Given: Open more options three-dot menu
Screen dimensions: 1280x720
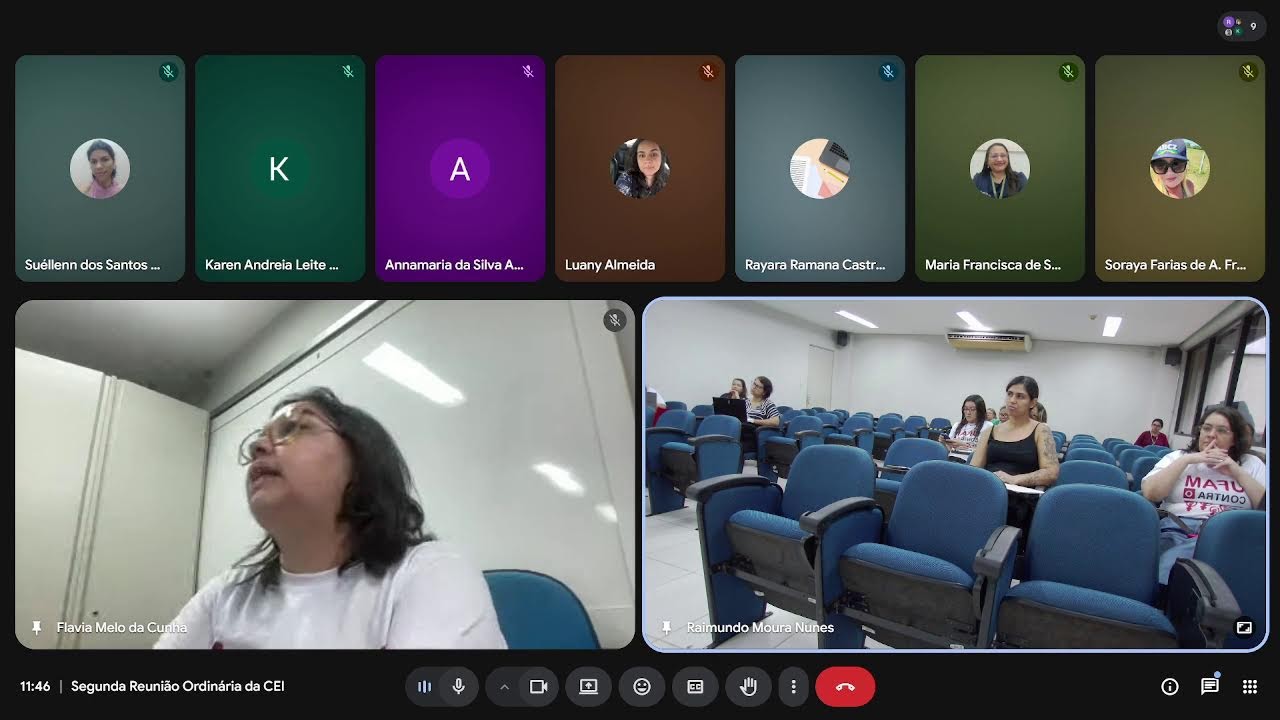Looking at the screenshot, I should click(793, 687).
